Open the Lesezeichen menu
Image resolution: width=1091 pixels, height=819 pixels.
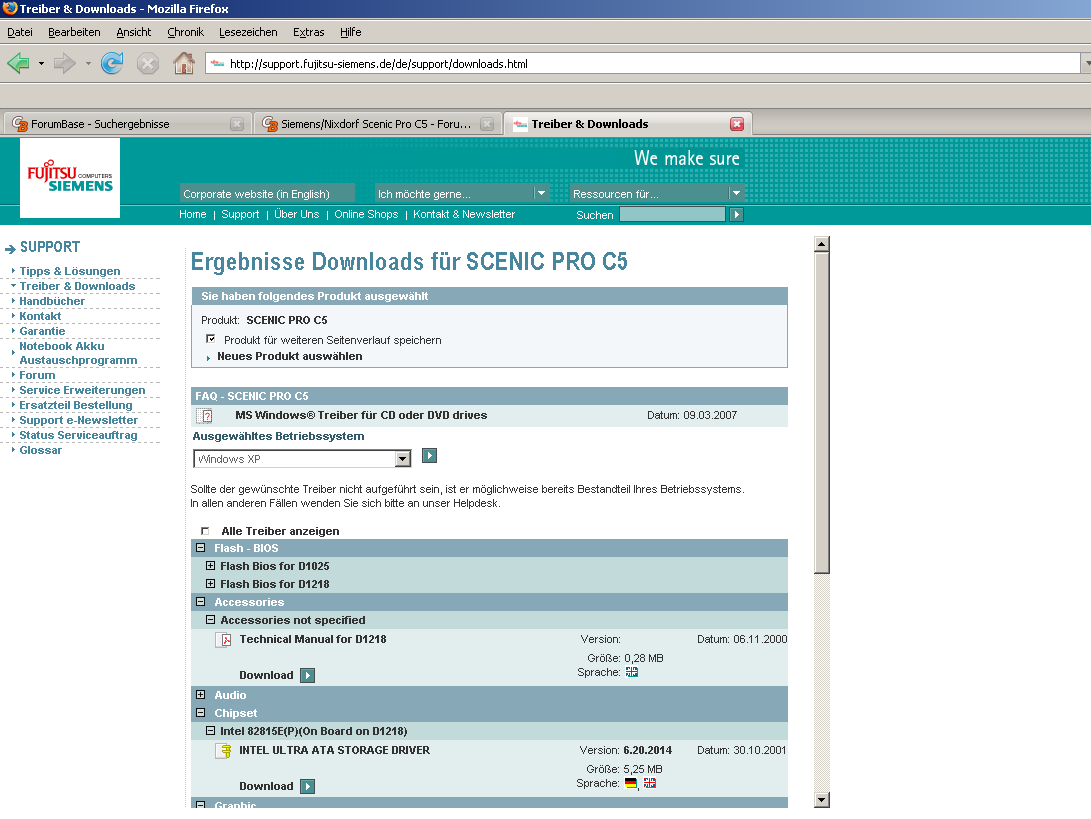(248, 32)
